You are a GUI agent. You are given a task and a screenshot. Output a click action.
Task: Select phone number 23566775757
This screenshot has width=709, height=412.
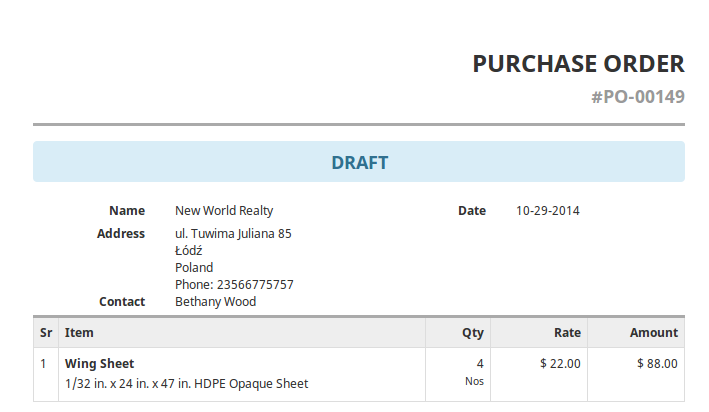pyautogui.click(x=255, y=284)
